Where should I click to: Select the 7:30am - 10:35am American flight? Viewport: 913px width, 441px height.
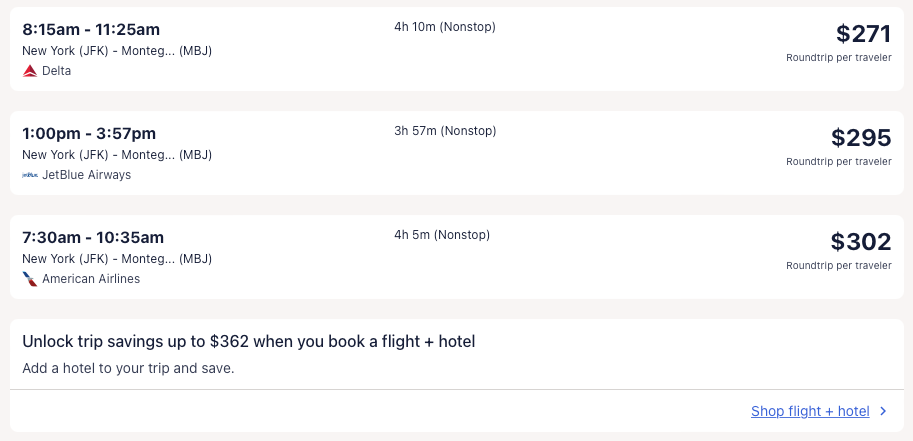[x=93, y=237]
